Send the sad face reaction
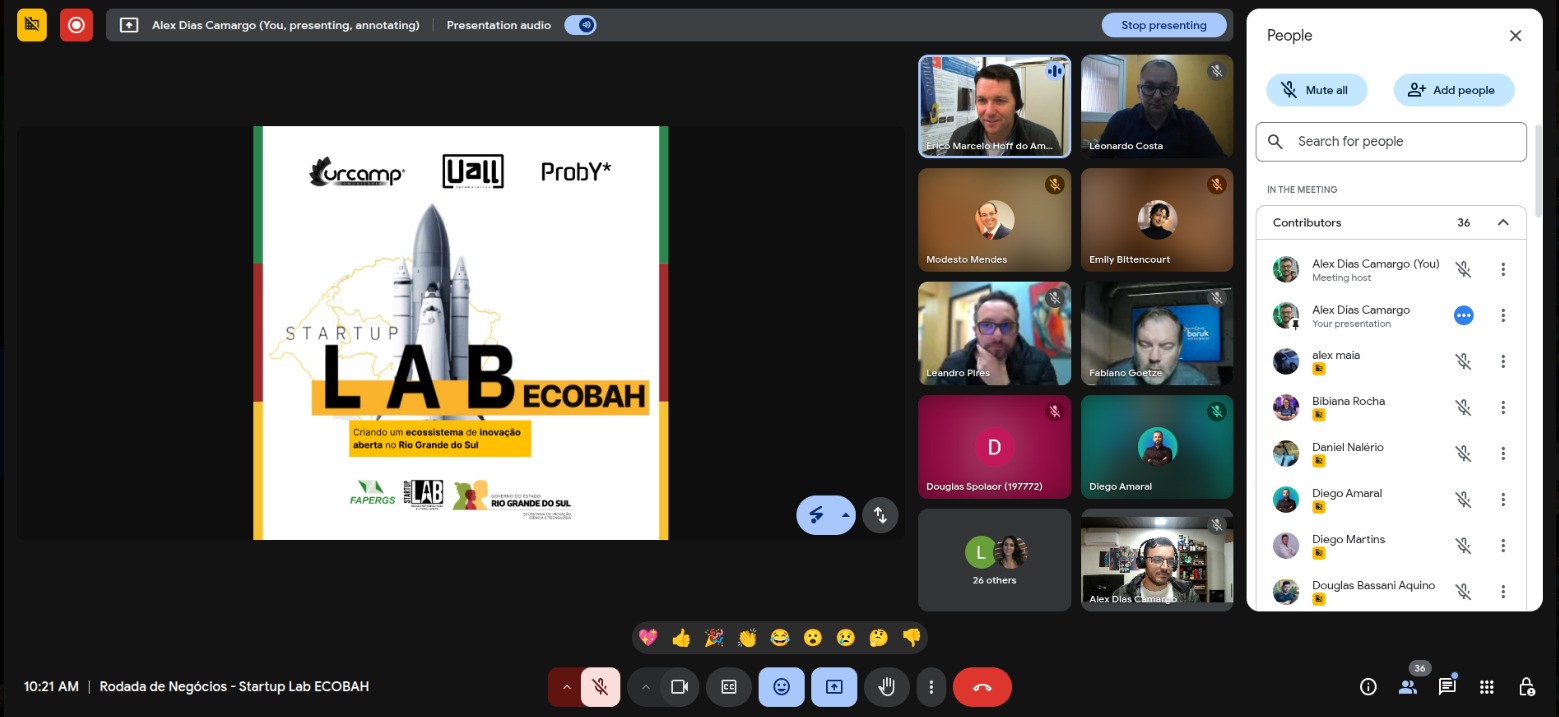1559x717 pixels. tap(845, 637)
